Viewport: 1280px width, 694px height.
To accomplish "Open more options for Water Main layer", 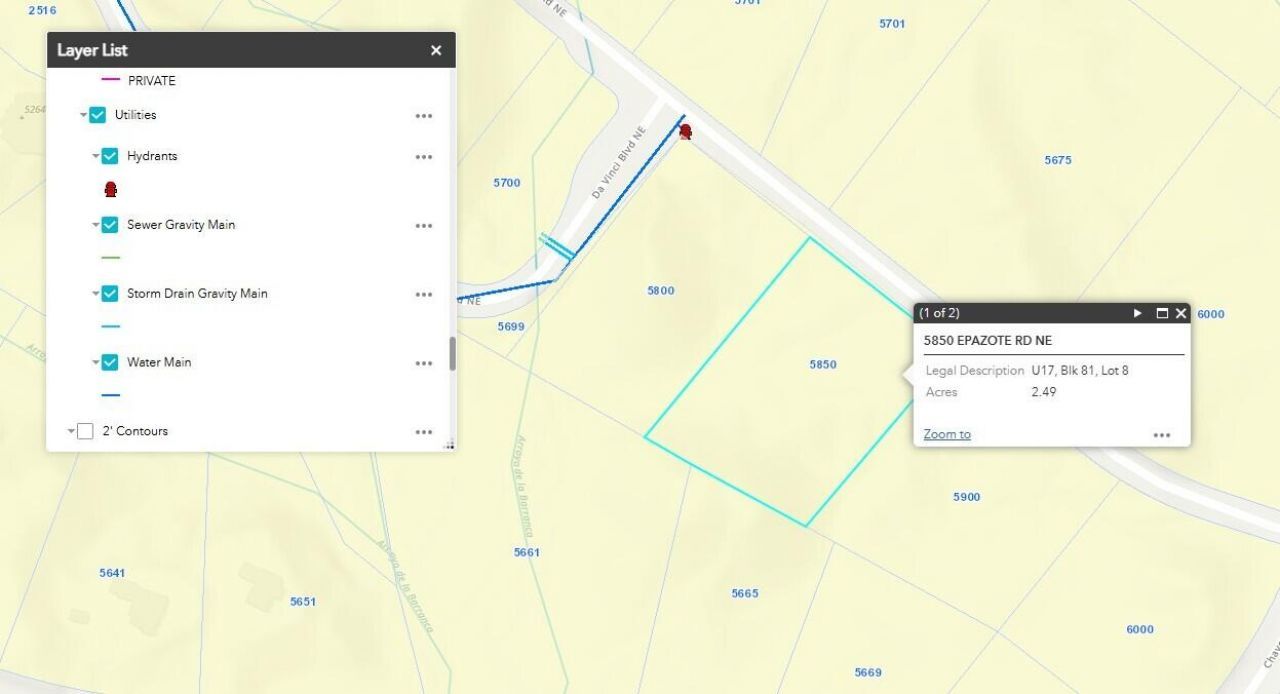I will point(424,364).
